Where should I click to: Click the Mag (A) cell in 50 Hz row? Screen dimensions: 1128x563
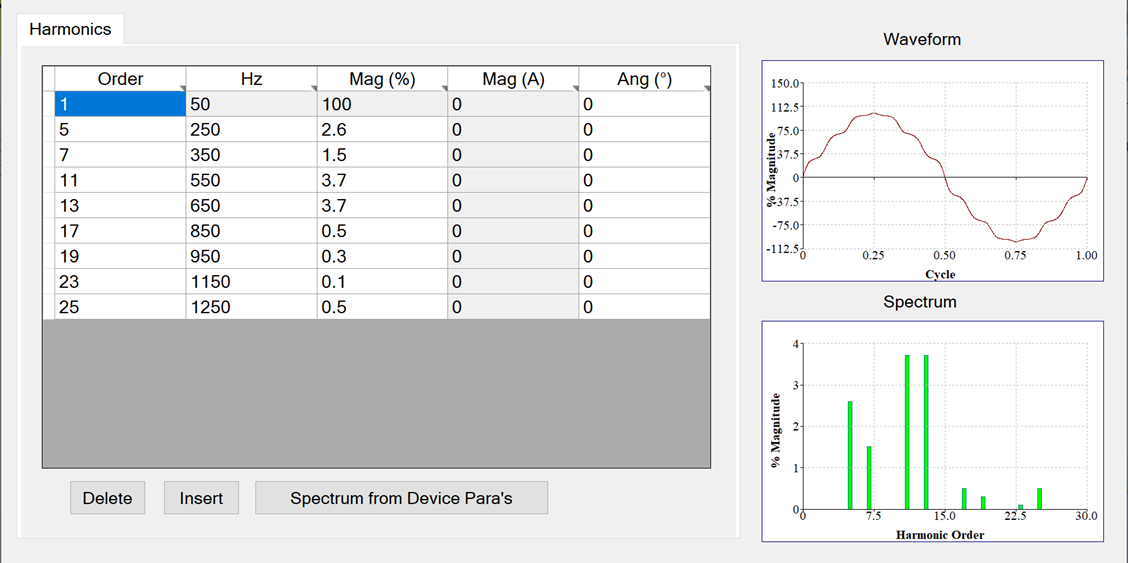(513, 104)
